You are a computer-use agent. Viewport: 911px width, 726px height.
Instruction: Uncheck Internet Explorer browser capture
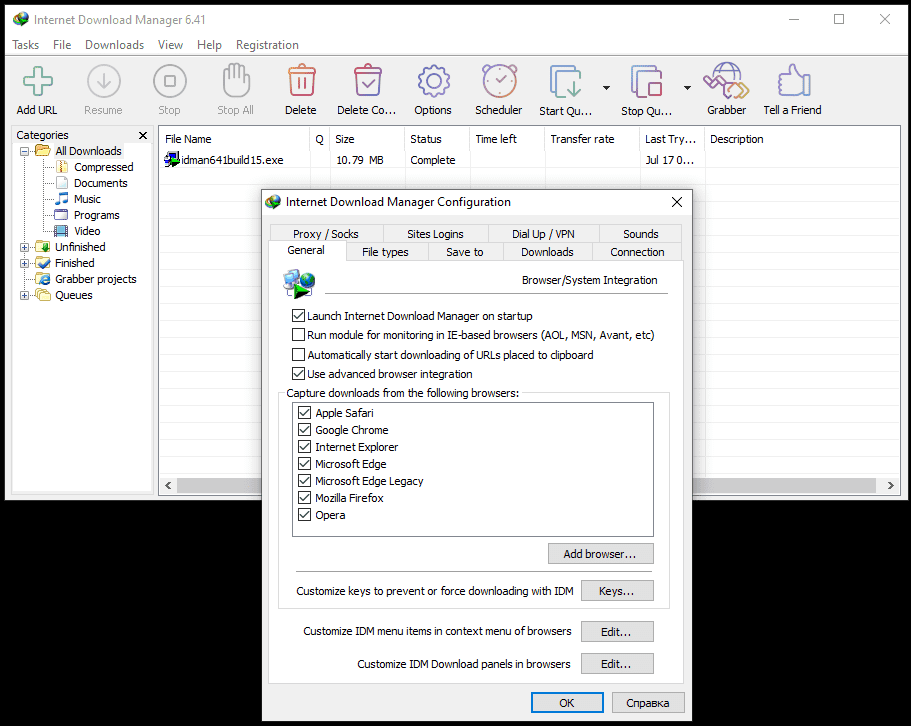click(304, 447)
